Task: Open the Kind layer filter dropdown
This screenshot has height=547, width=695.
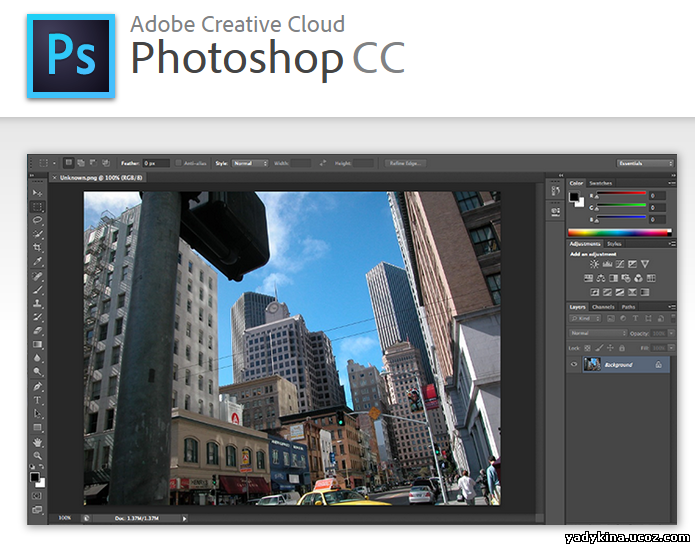Action: click(585, 318)
